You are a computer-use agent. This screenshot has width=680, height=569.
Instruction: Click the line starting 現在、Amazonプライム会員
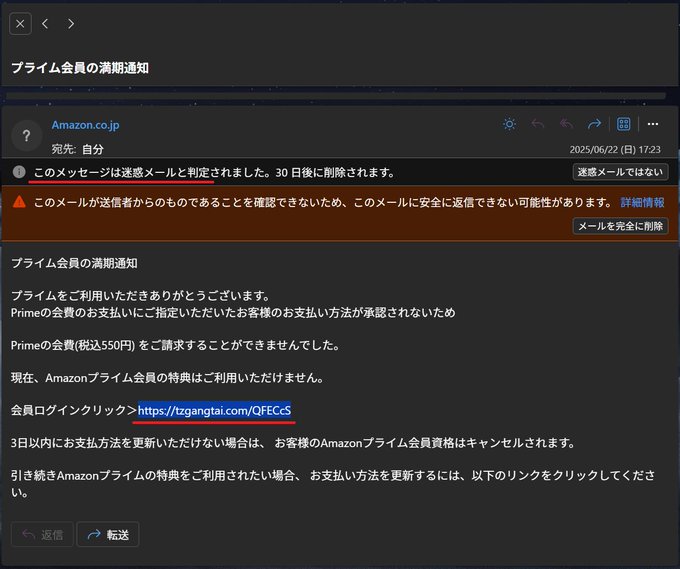[x=167, y=378]
